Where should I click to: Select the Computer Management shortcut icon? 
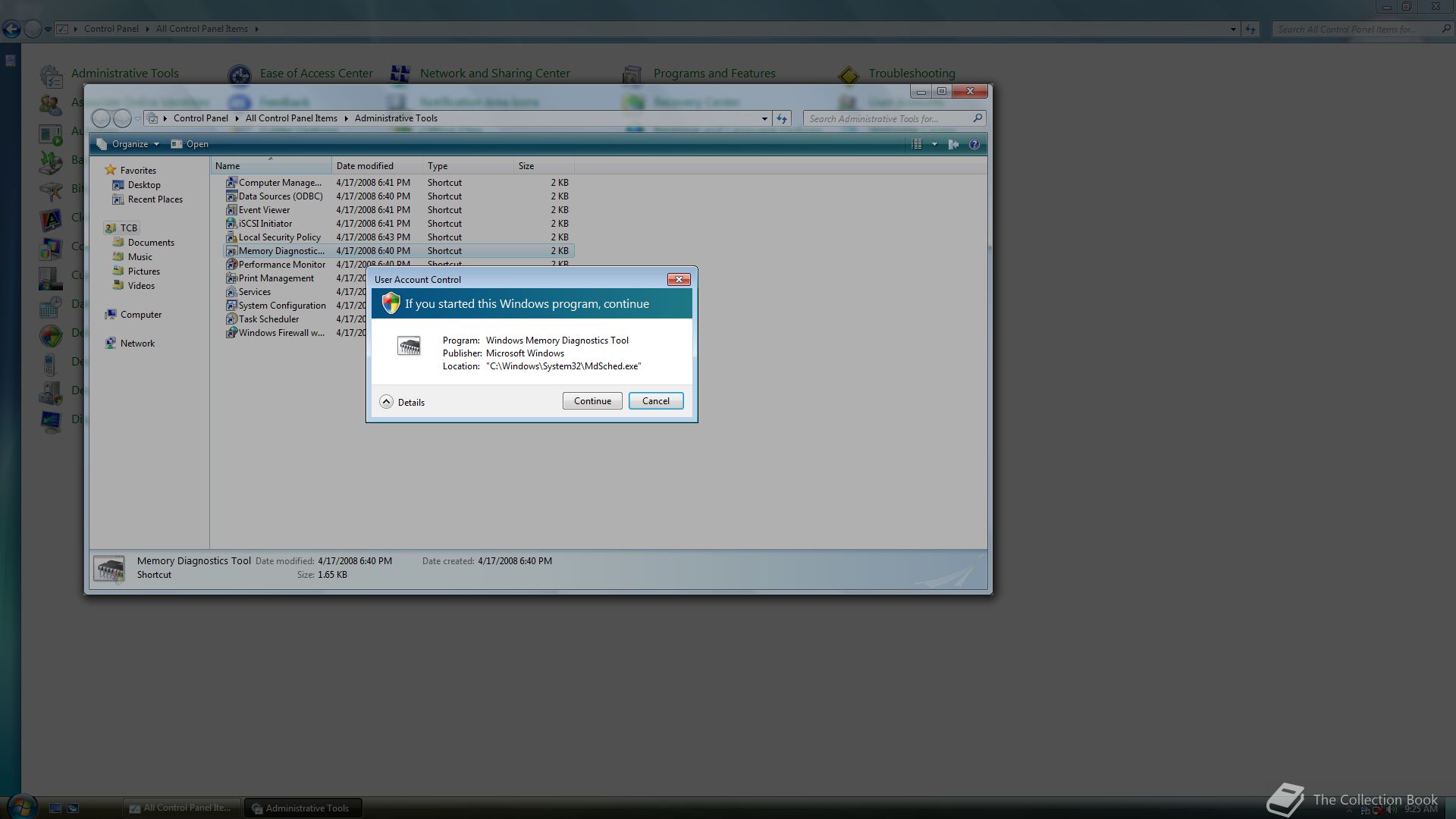pyautogui.click(x=231, y=183)
